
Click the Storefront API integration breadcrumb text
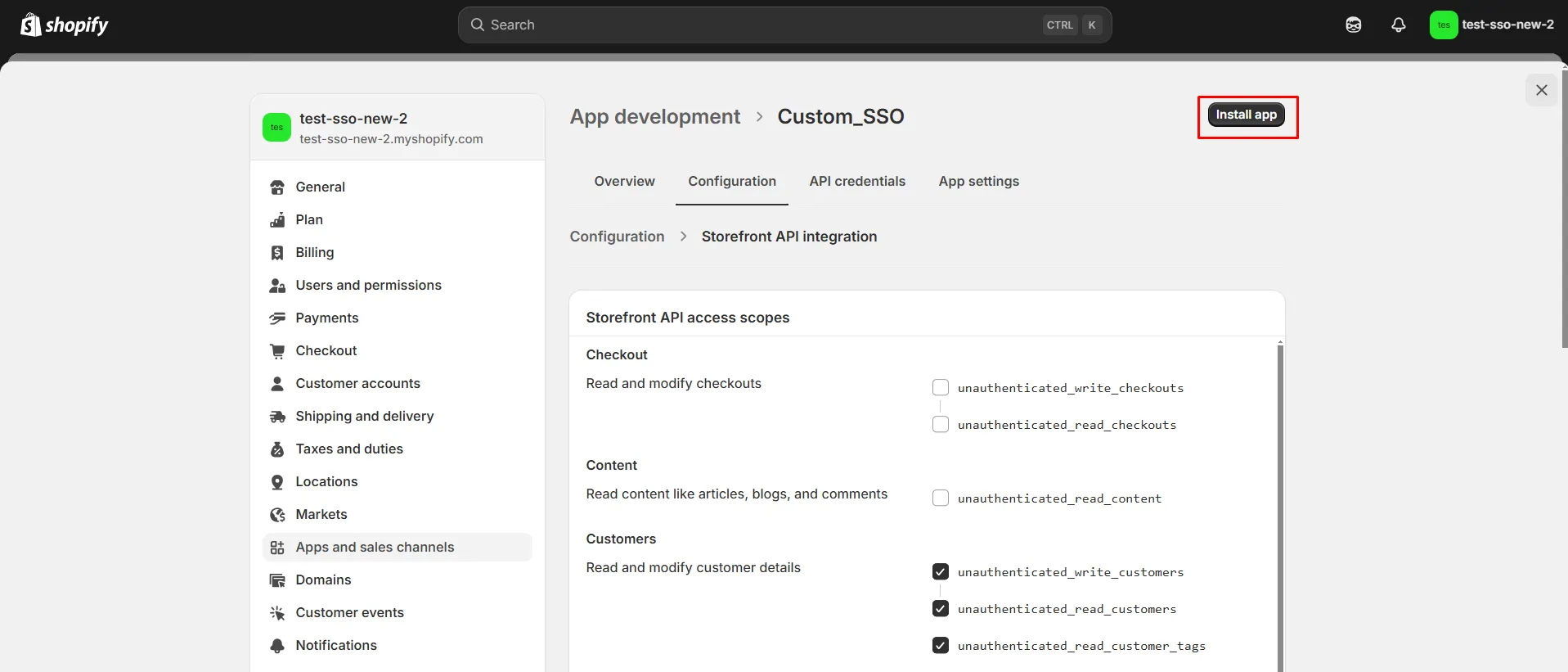point(789,237)
